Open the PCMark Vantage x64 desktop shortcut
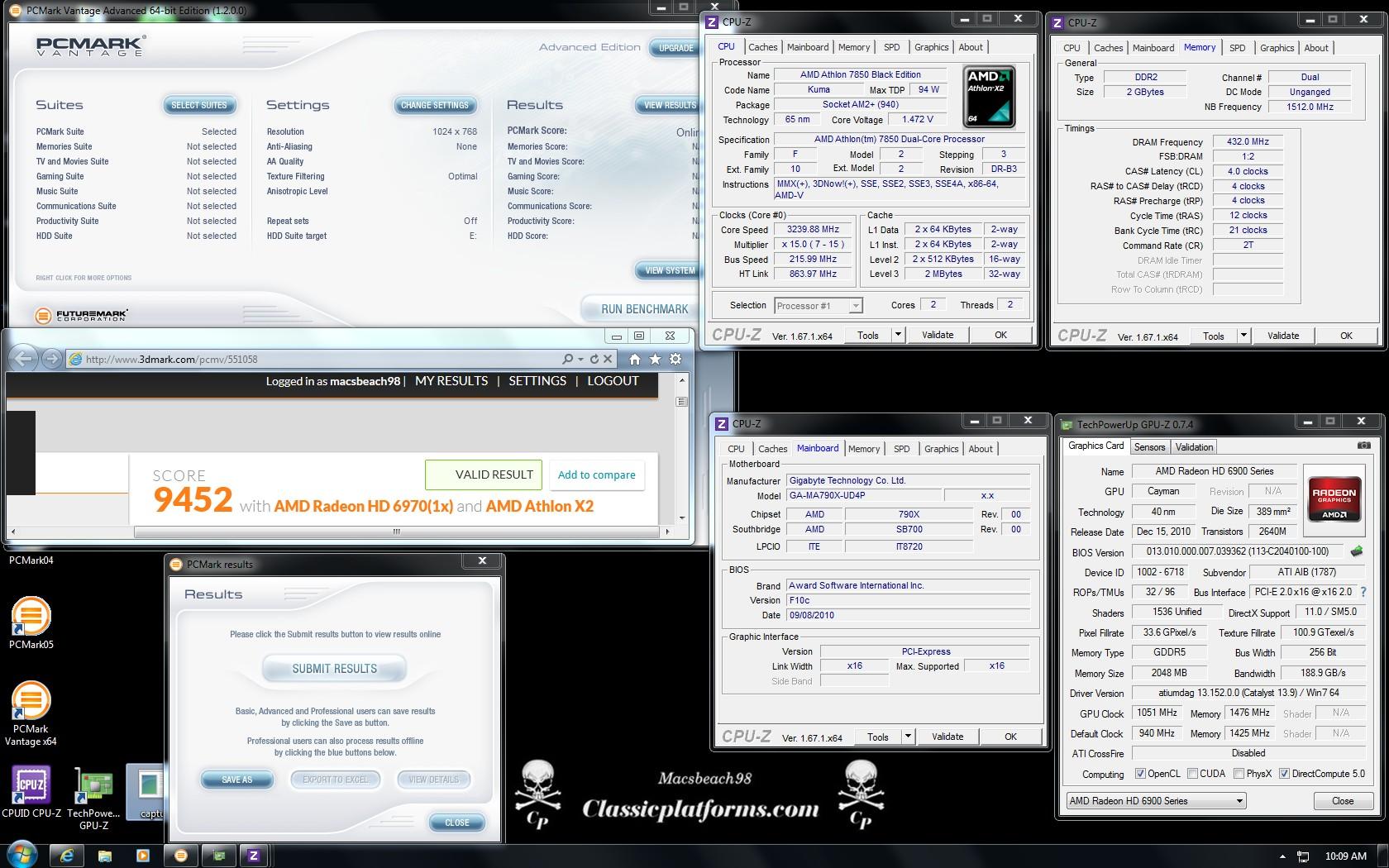The height and width of the screenshot is (868, 1389). click(x=31, y=713)
